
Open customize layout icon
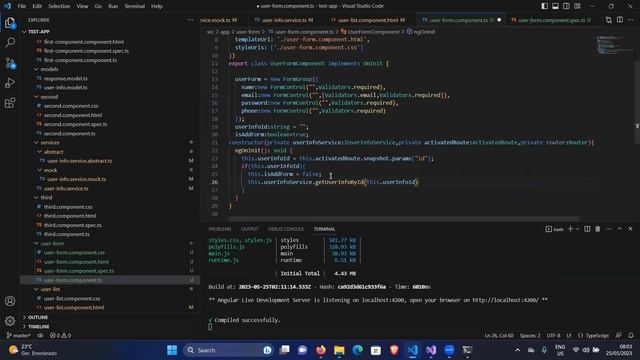click(577, 6)
